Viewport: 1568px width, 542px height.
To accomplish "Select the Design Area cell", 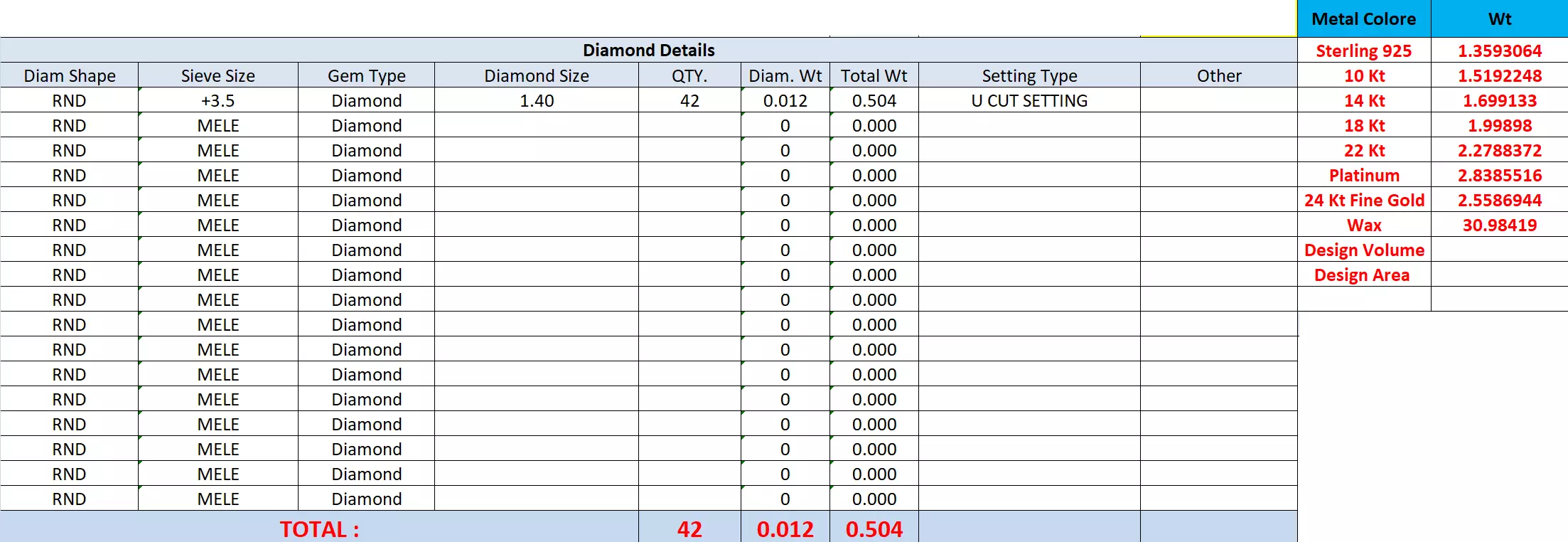I will 1364,275.
